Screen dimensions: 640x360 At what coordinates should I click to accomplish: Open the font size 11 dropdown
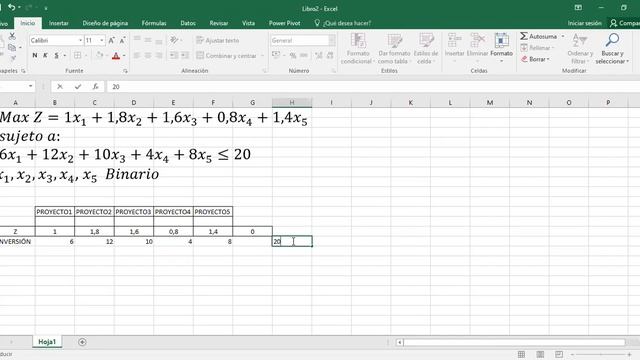click(x=102, y=40)
